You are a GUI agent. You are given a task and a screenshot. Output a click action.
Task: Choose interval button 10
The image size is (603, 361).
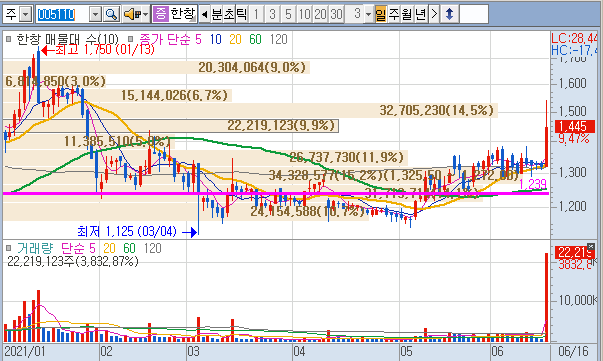[x=305, y=14]
